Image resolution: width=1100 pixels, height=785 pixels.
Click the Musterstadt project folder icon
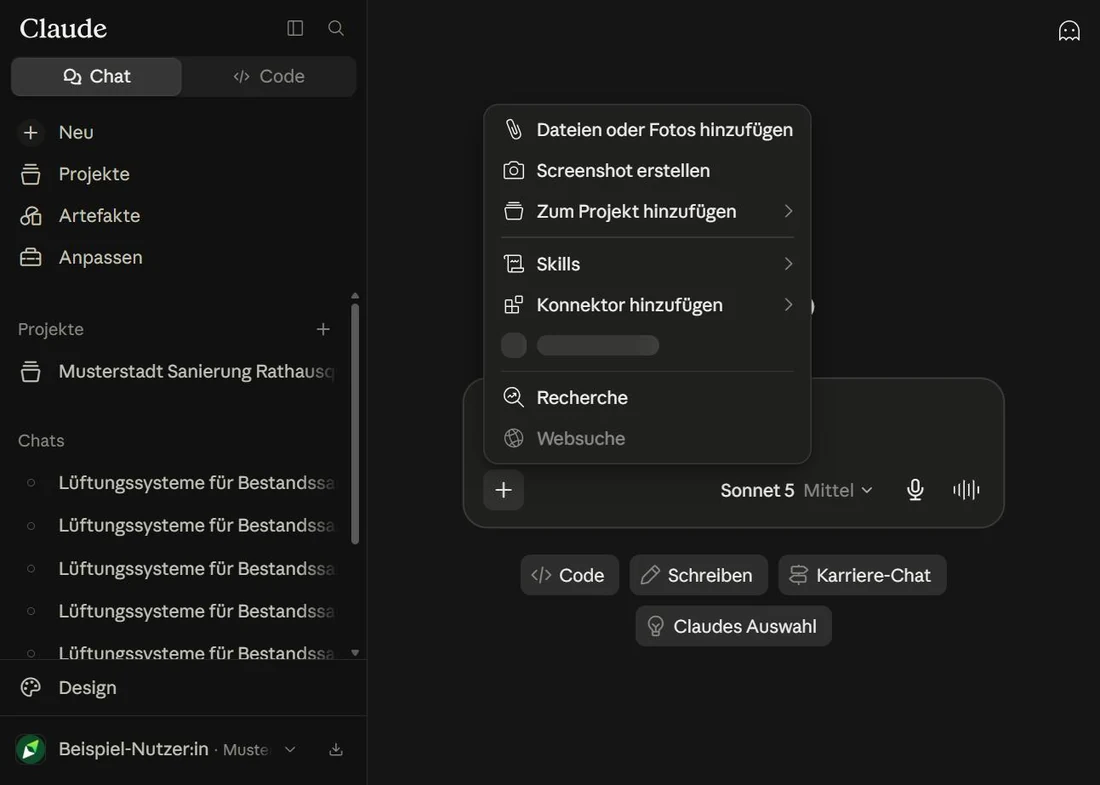point(31,372)
